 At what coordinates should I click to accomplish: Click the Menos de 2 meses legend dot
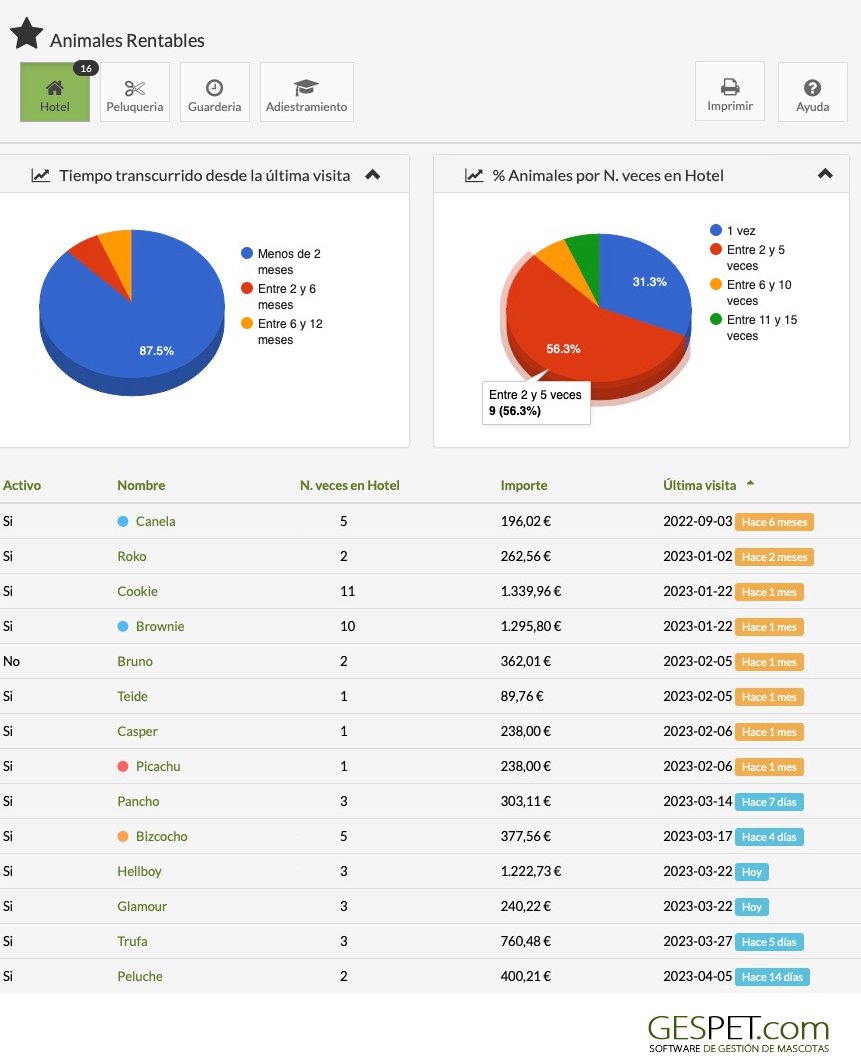point(247,254)
